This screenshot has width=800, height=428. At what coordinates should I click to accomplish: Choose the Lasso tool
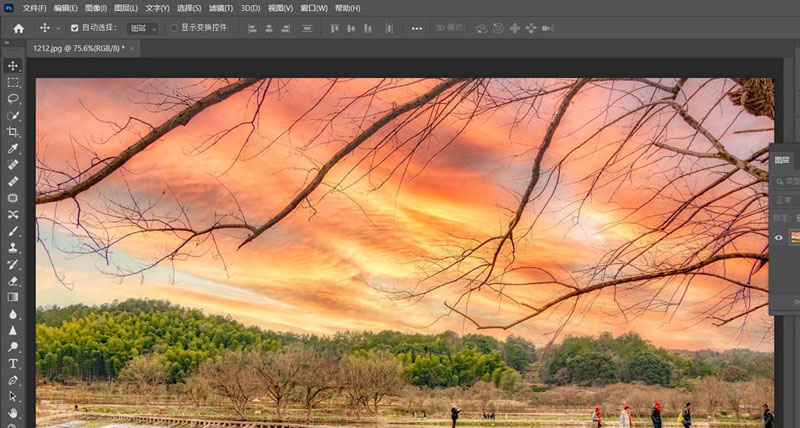point(13,99)
